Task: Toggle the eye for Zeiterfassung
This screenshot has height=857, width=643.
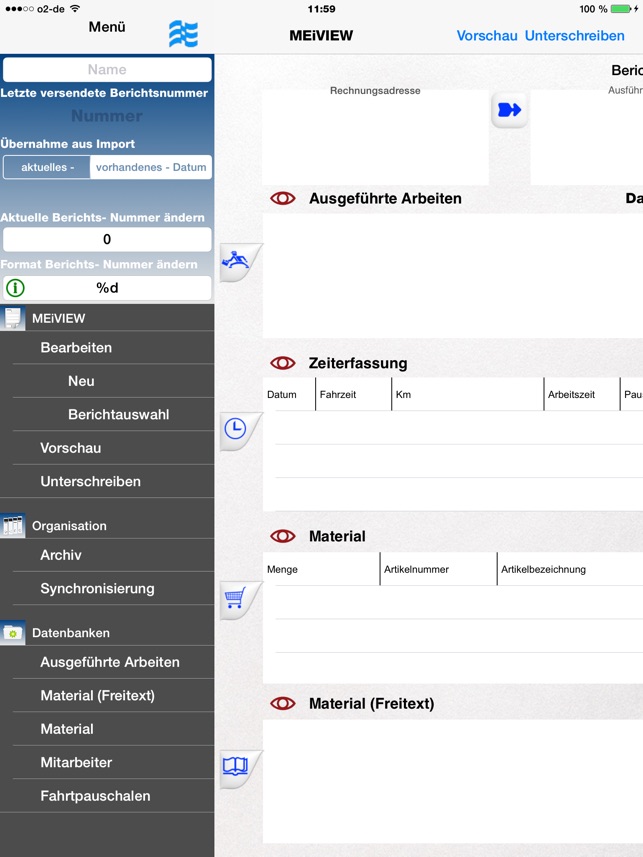Action: (283, 363)
